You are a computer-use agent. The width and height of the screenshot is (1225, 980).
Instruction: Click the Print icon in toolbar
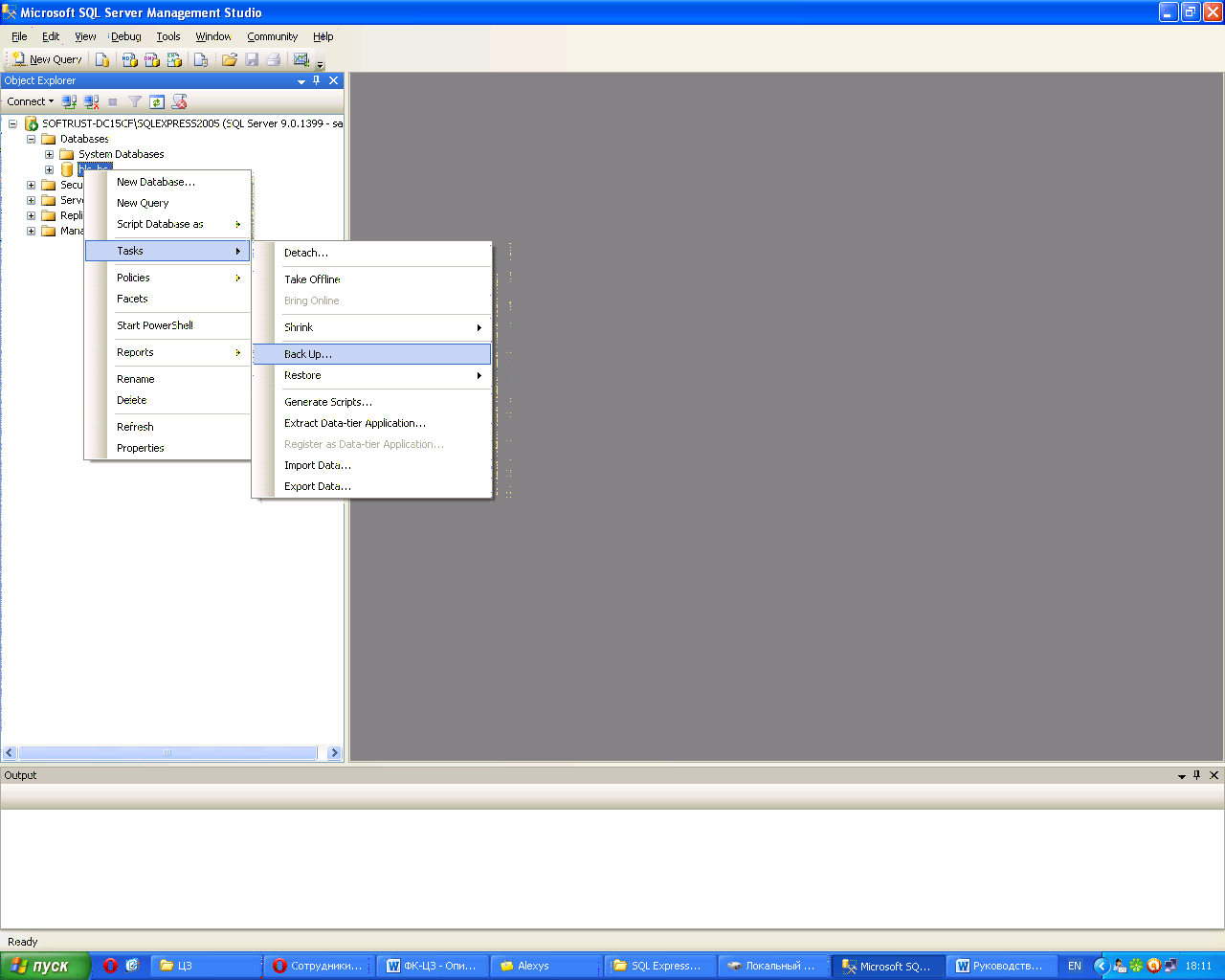274,59
